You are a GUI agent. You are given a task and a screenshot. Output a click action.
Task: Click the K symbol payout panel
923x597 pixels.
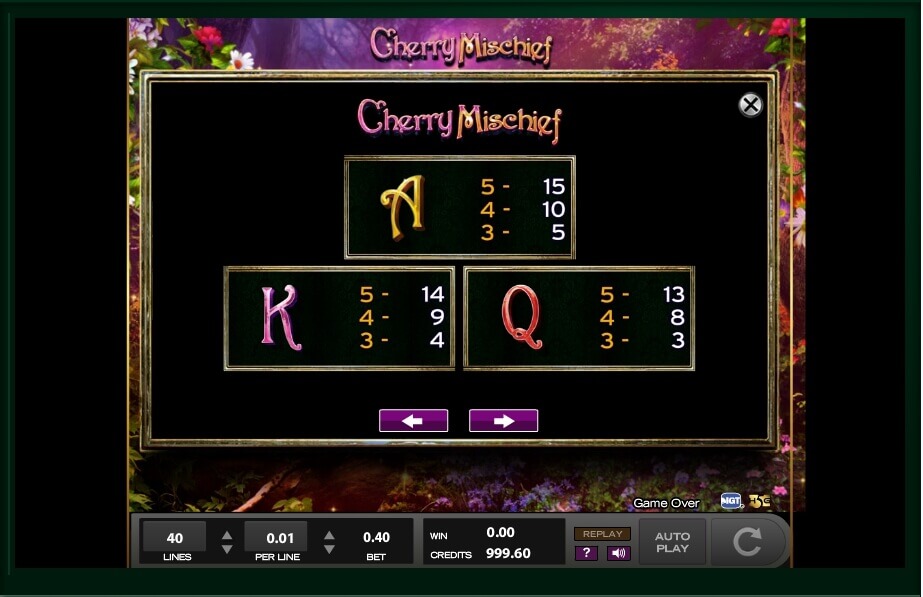tap(339, 318)
